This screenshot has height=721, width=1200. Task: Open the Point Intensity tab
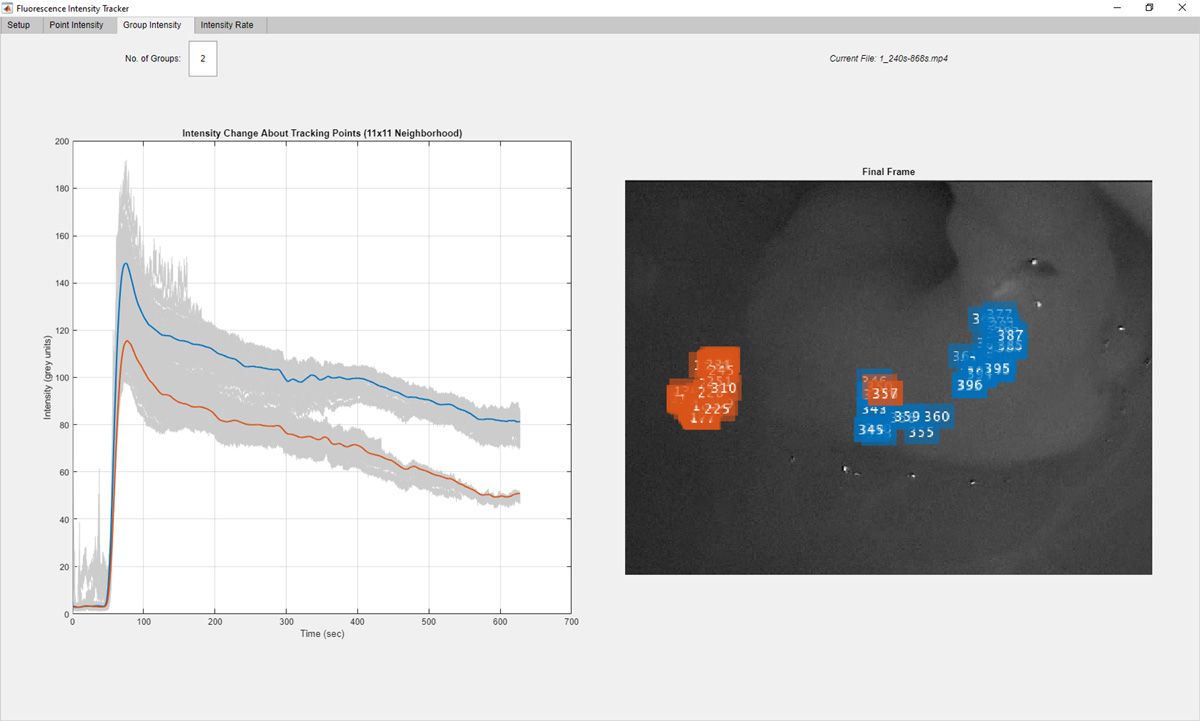[77, 25]
